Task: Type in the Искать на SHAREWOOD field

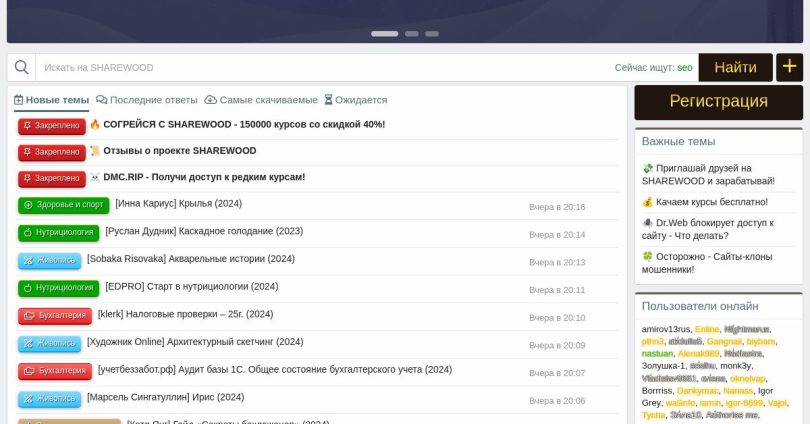Action: point(320,67)
